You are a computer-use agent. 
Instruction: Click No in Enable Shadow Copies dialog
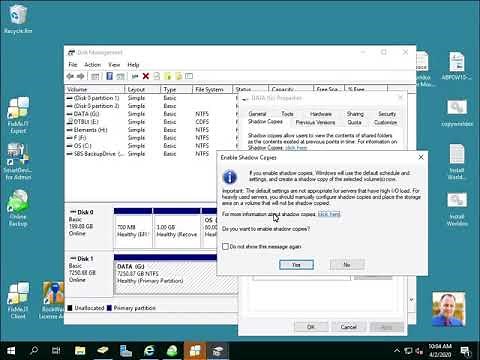347,265
